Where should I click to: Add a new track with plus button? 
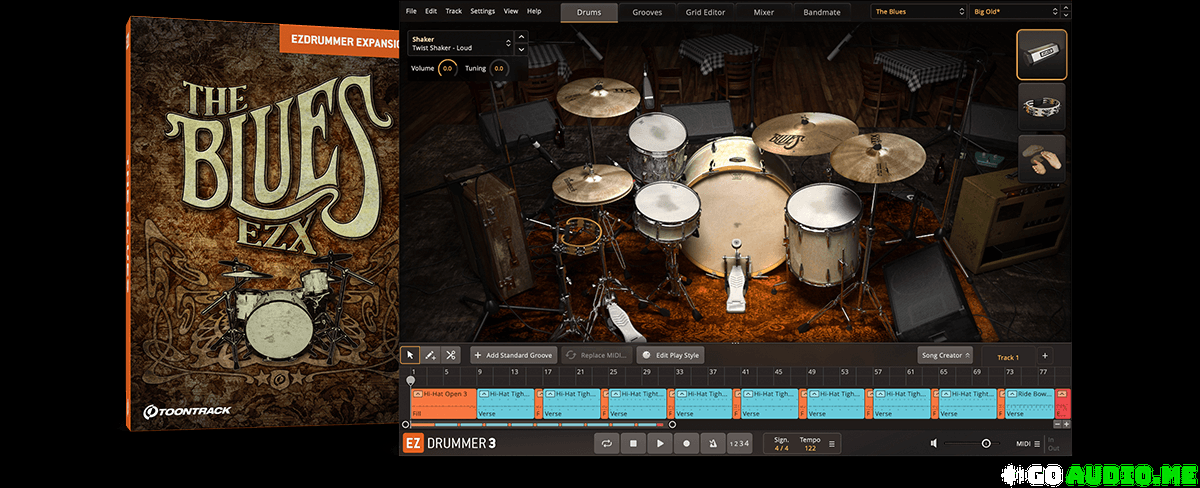click(x=1044, y=355)
